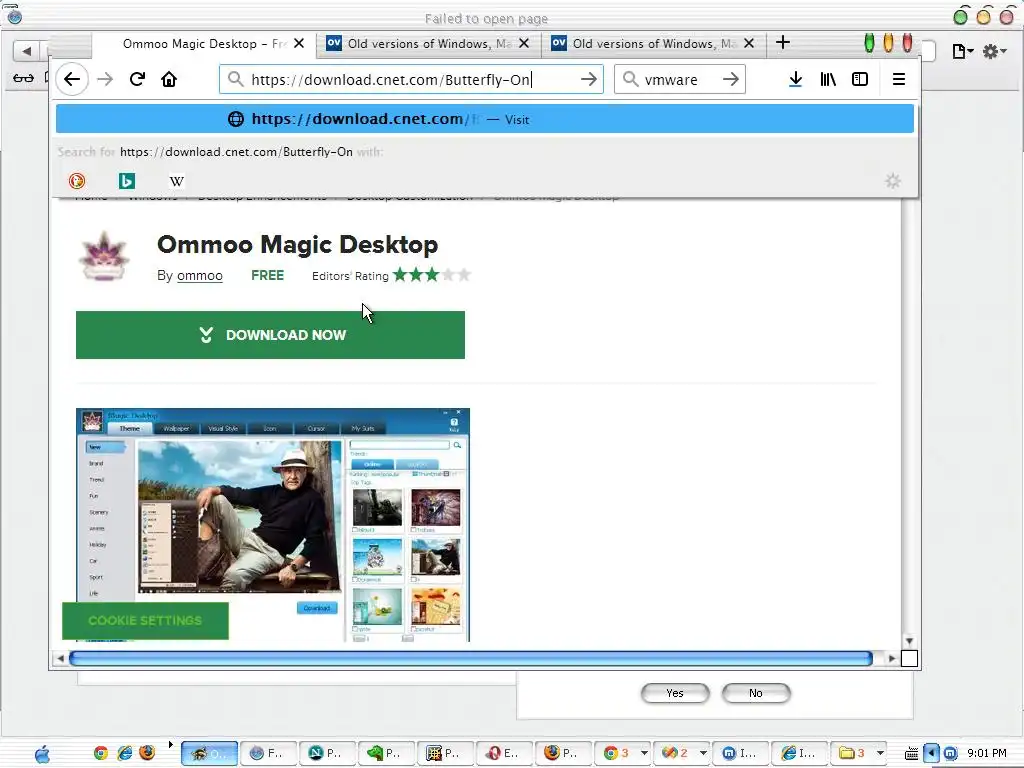Click the forward navigation arrow
Viewport: 1024px width, 768px height.
104,80
